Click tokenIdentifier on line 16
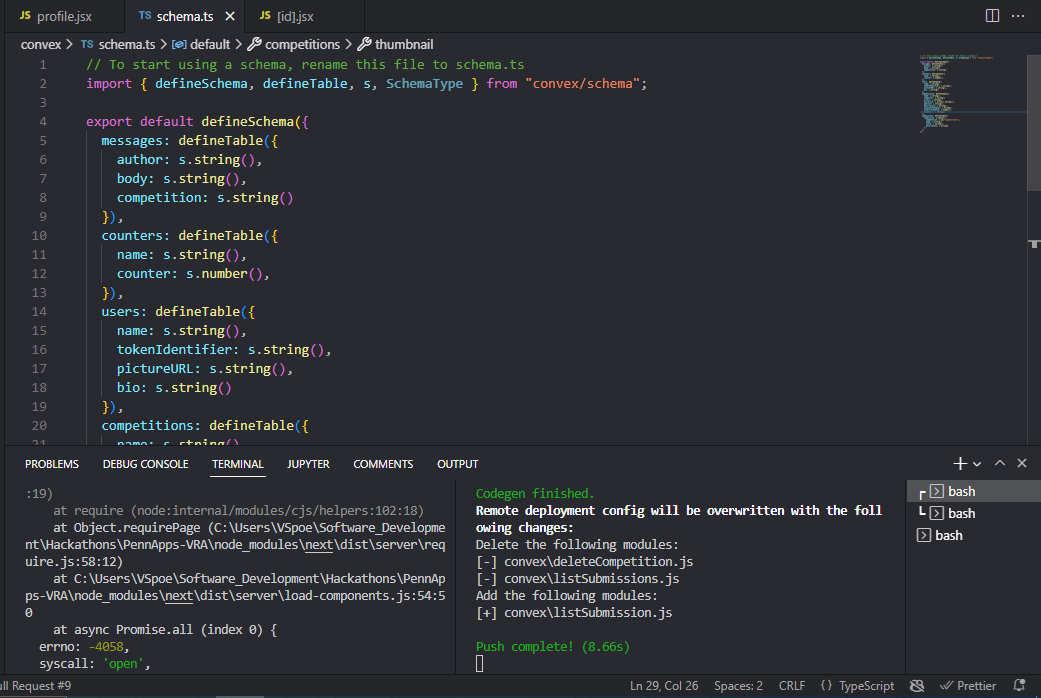Viewport: 1041px width, 698px height. (x=175, y=350)
